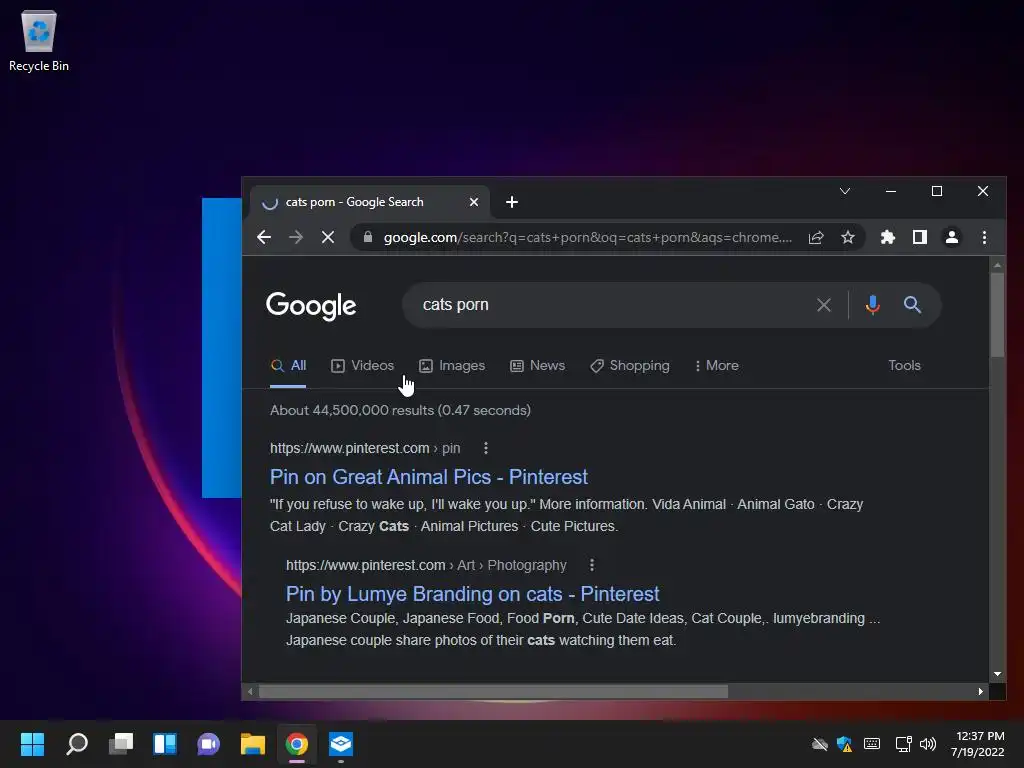Image resolution: width=1024 pixels, height=768 pixels.
Task: Click the Chrome taskbar icon
Action: 296,744
